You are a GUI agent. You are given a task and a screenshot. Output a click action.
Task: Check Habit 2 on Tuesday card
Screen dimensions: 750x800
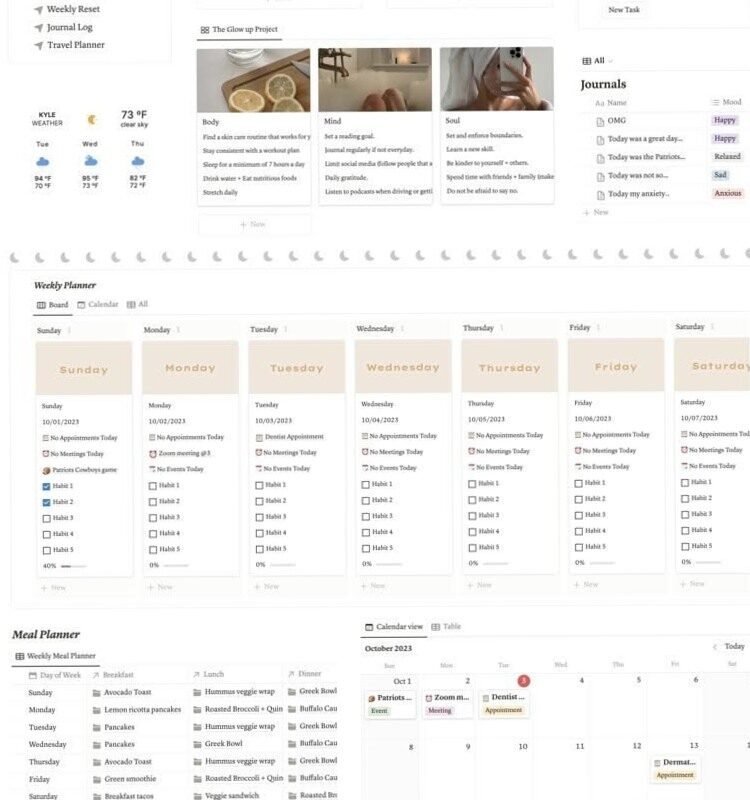pyautogui.click(x=259, y=501)
